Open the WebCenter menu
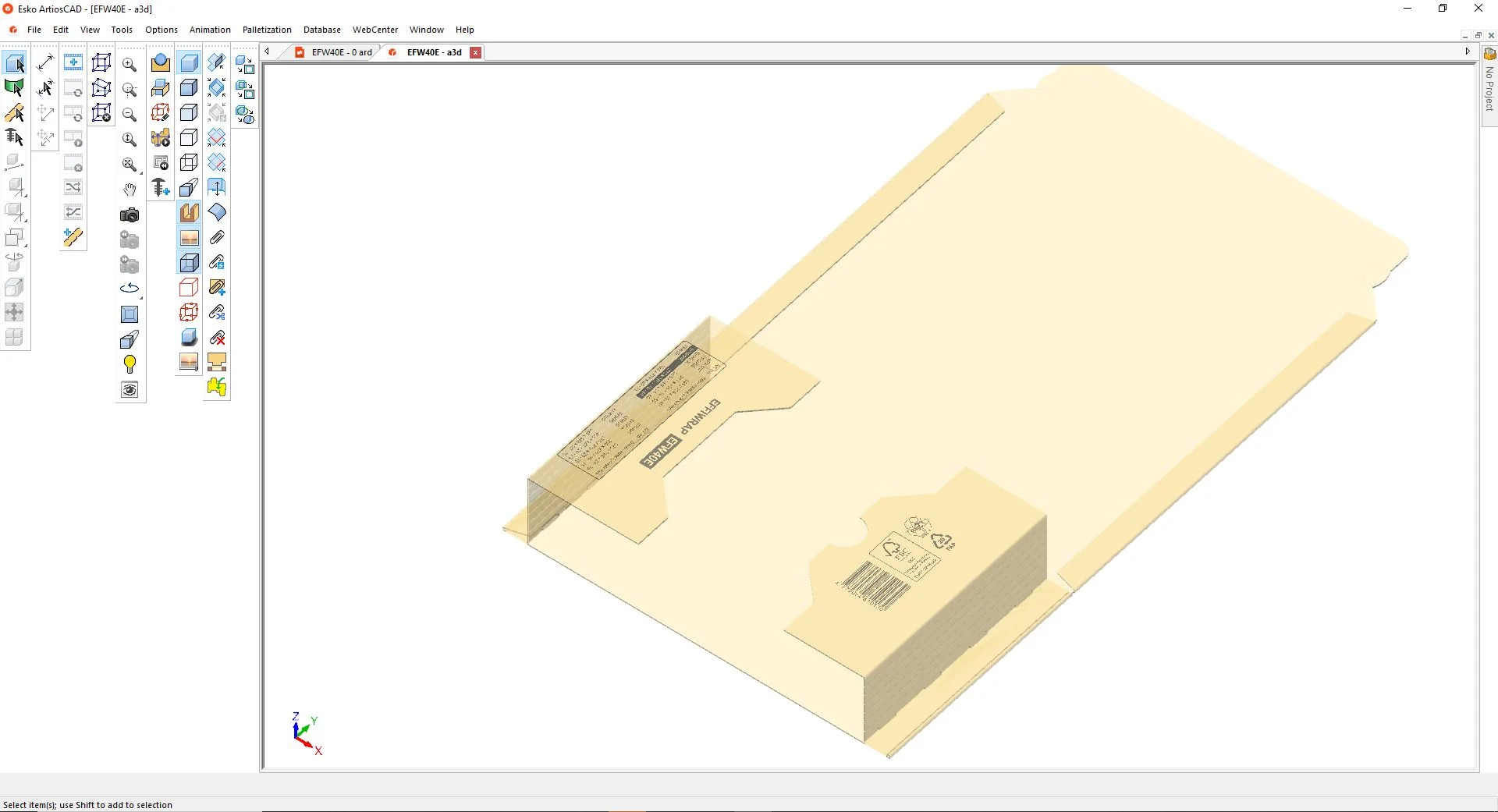 pyautogui.click(x=375, y=30)
